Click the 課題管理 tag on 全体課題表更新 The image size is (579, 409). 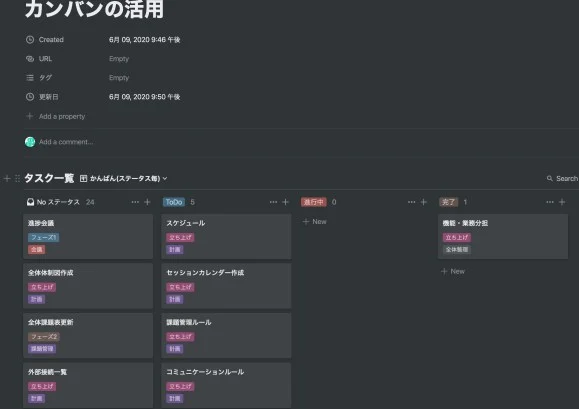pos(42,349)
